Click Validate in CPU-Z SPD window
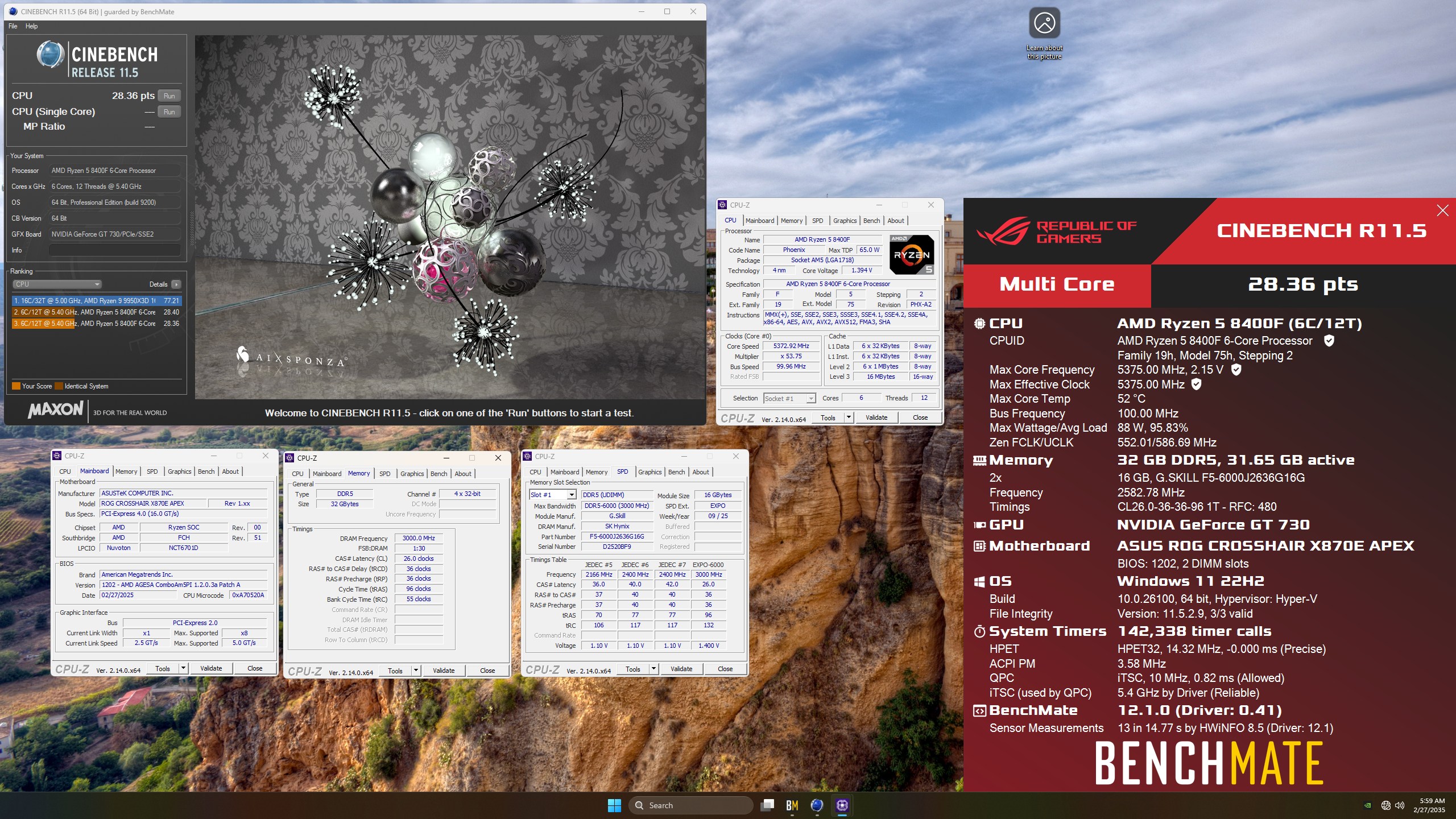 681,669
